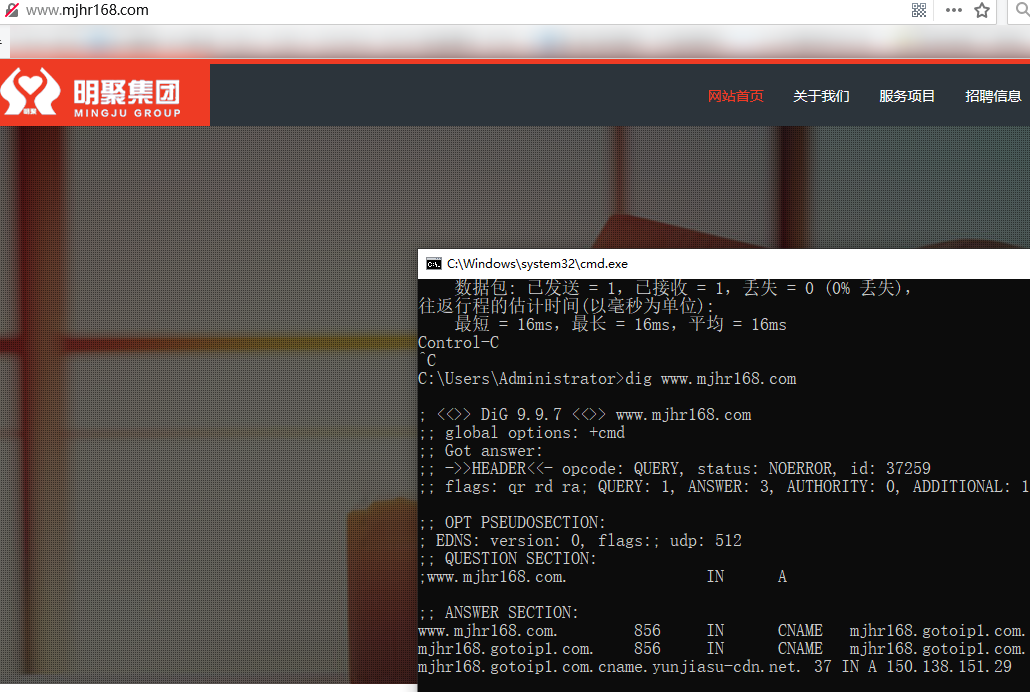Click the 明聚集团 MINGJU GROUP brand text

pos(126,96)
